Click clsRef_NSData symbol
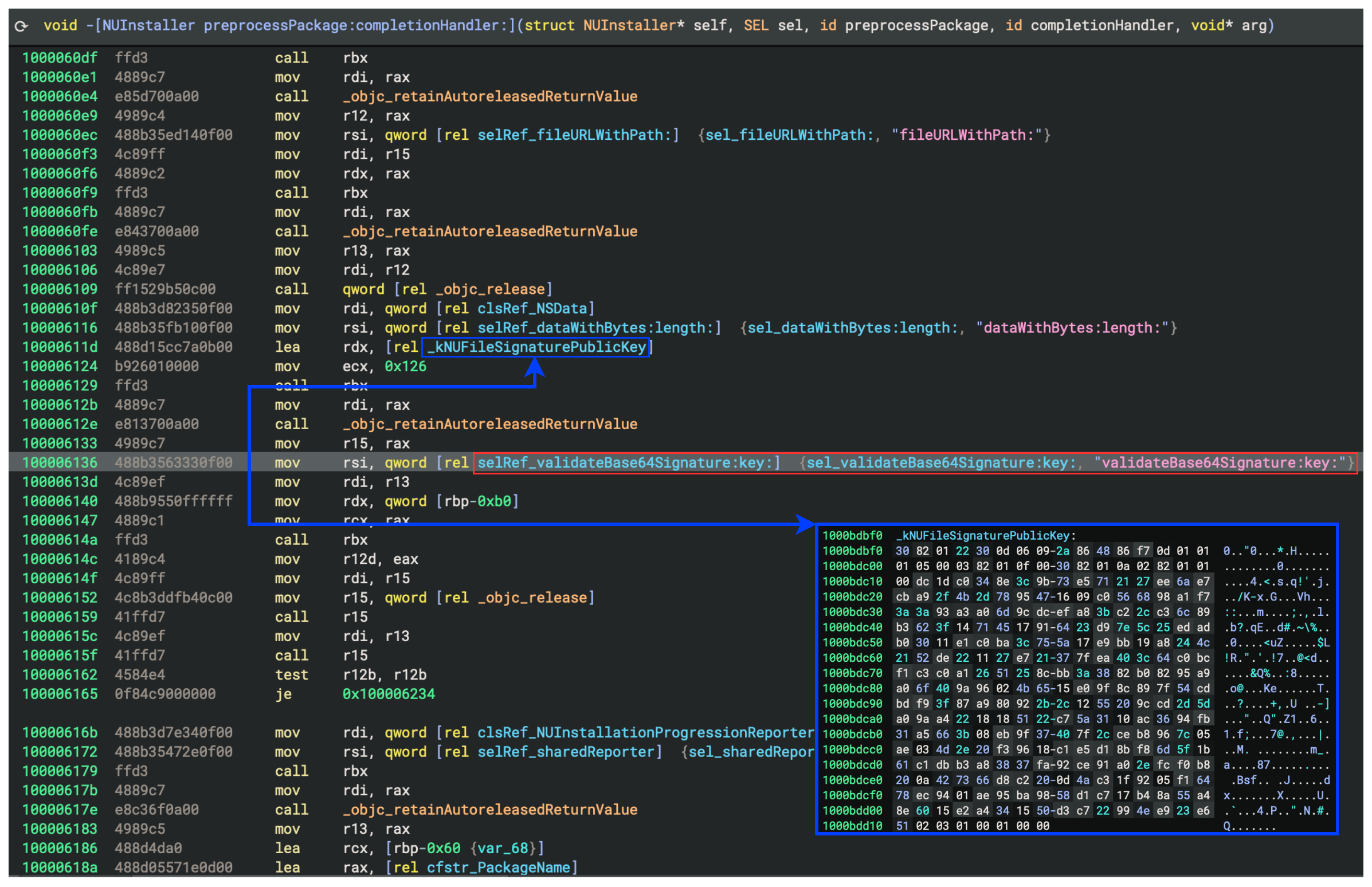This screenshot has height=887, width=1372. [x=532, y=309]
